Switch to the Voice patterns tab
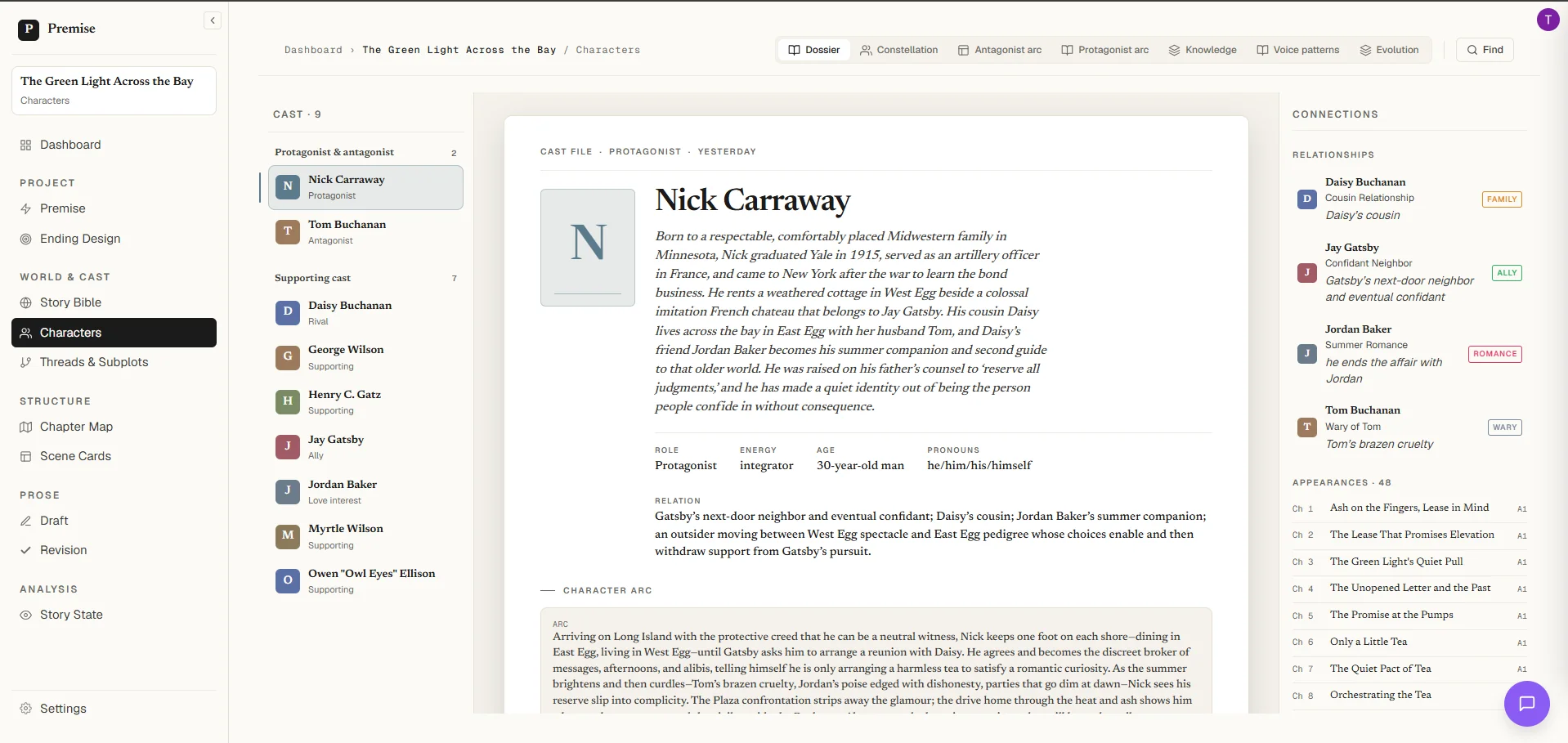This screenshot has height=743, width=1568. [x=1298, y=50]
